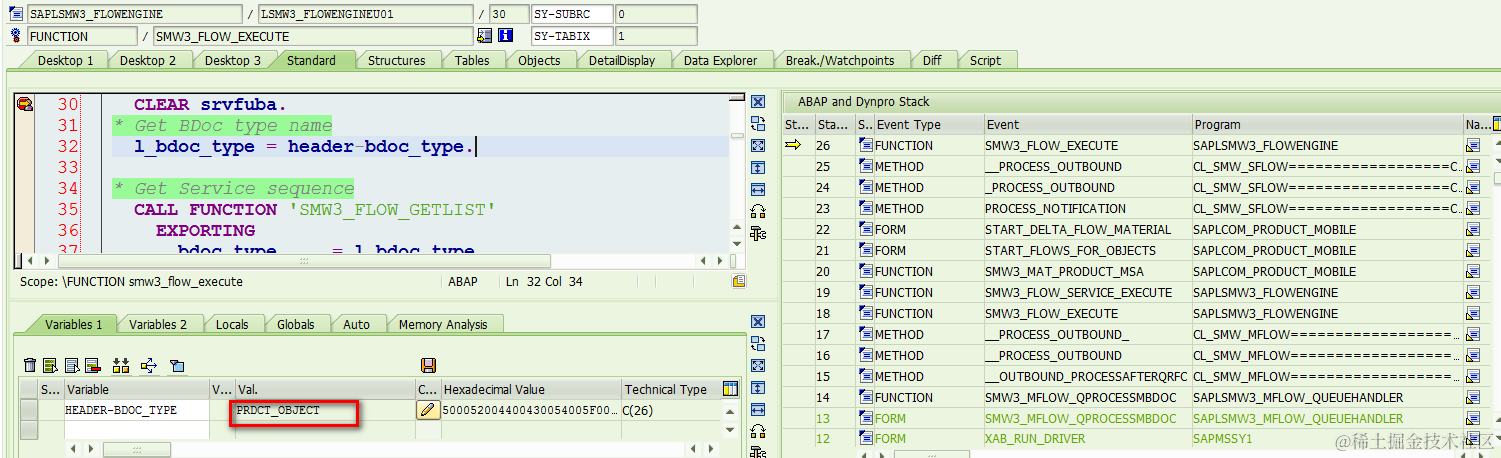Click the SY-SUBRC value field
The image size is (1501, 458).
[x=656, y=14]
